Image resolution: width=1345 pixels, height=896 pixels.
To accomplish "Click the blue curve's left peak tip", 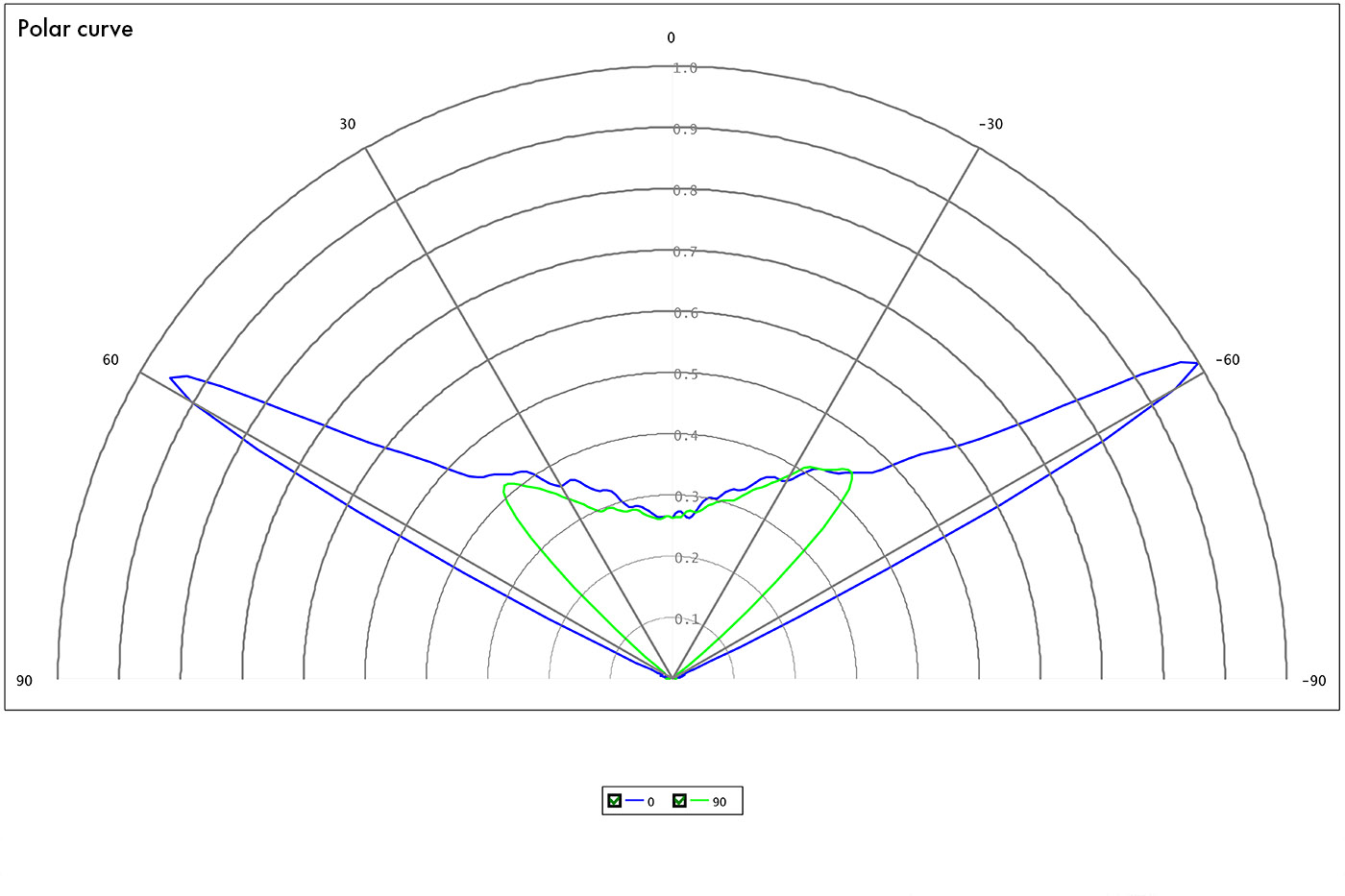I will pyautogui.click(x=171, y=377).
